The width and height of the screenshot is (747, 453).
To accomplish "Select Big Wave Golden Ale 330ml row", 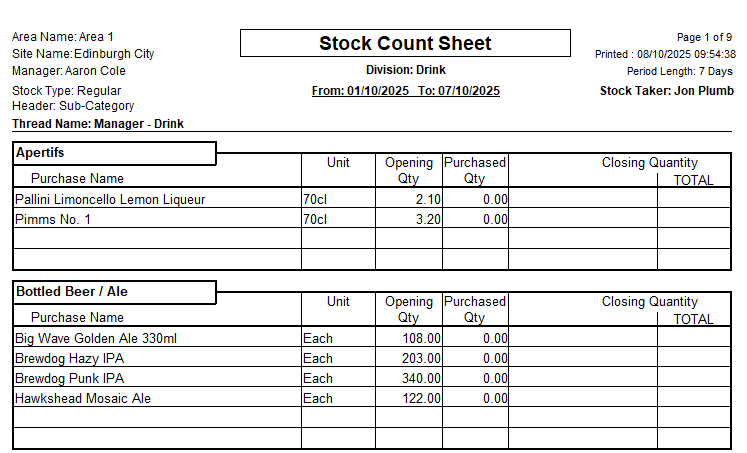I will point(96,339).
